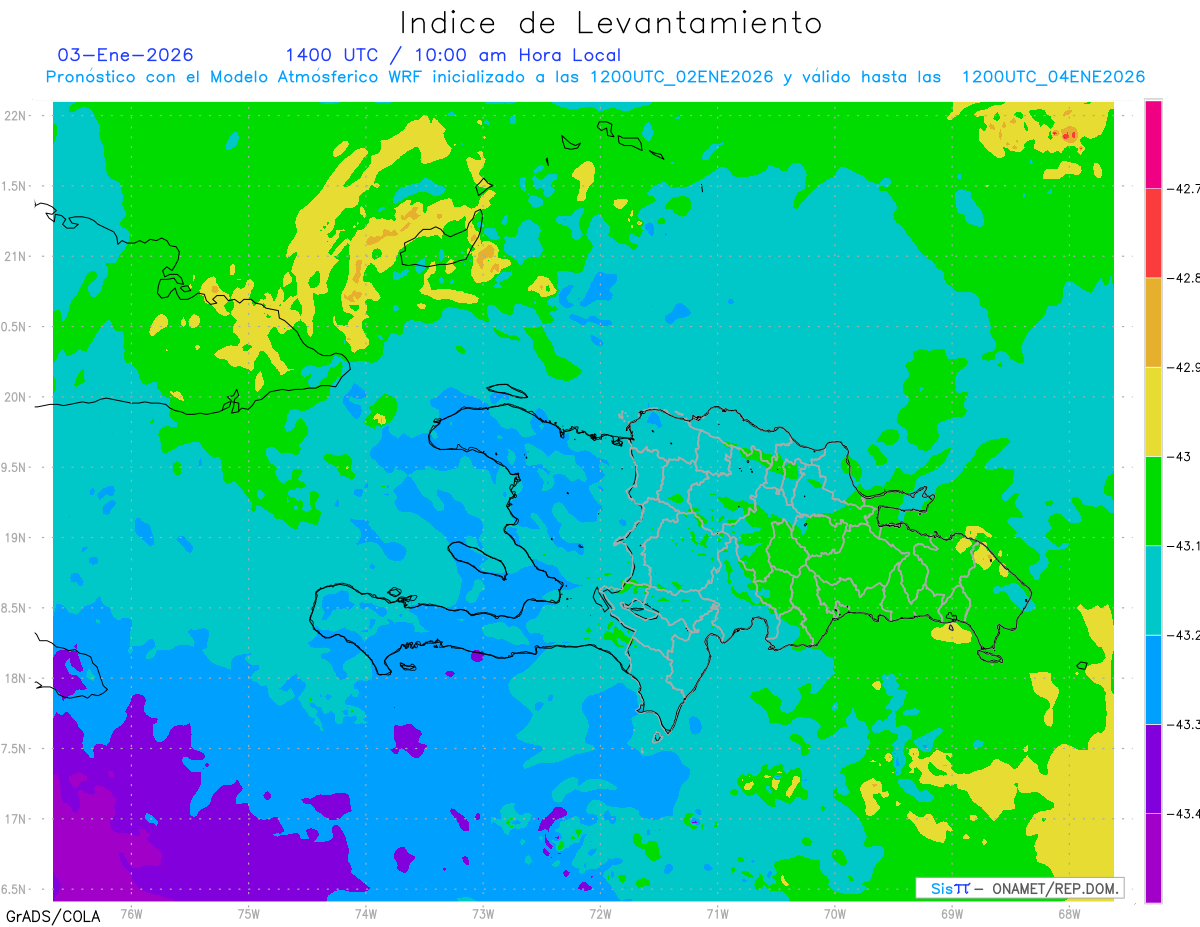Click the 'GrADS/COLA' label

tap(52, 916)
